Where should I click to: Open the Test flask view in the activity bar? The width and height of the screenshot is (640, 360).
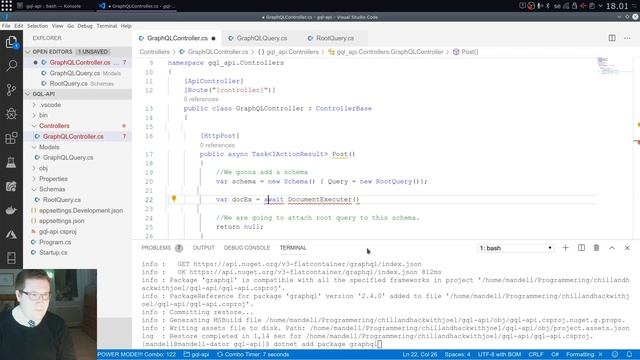[11, 162]
